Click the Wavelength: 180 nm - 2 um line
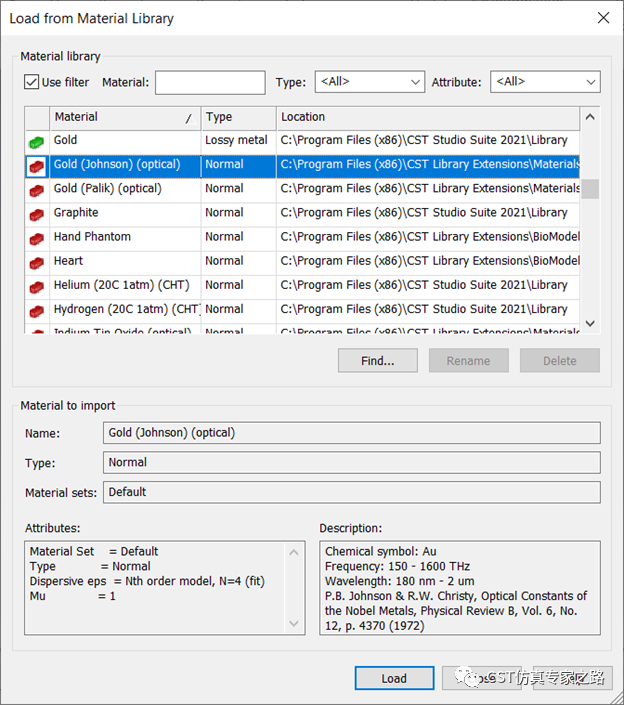 [399, 581]
